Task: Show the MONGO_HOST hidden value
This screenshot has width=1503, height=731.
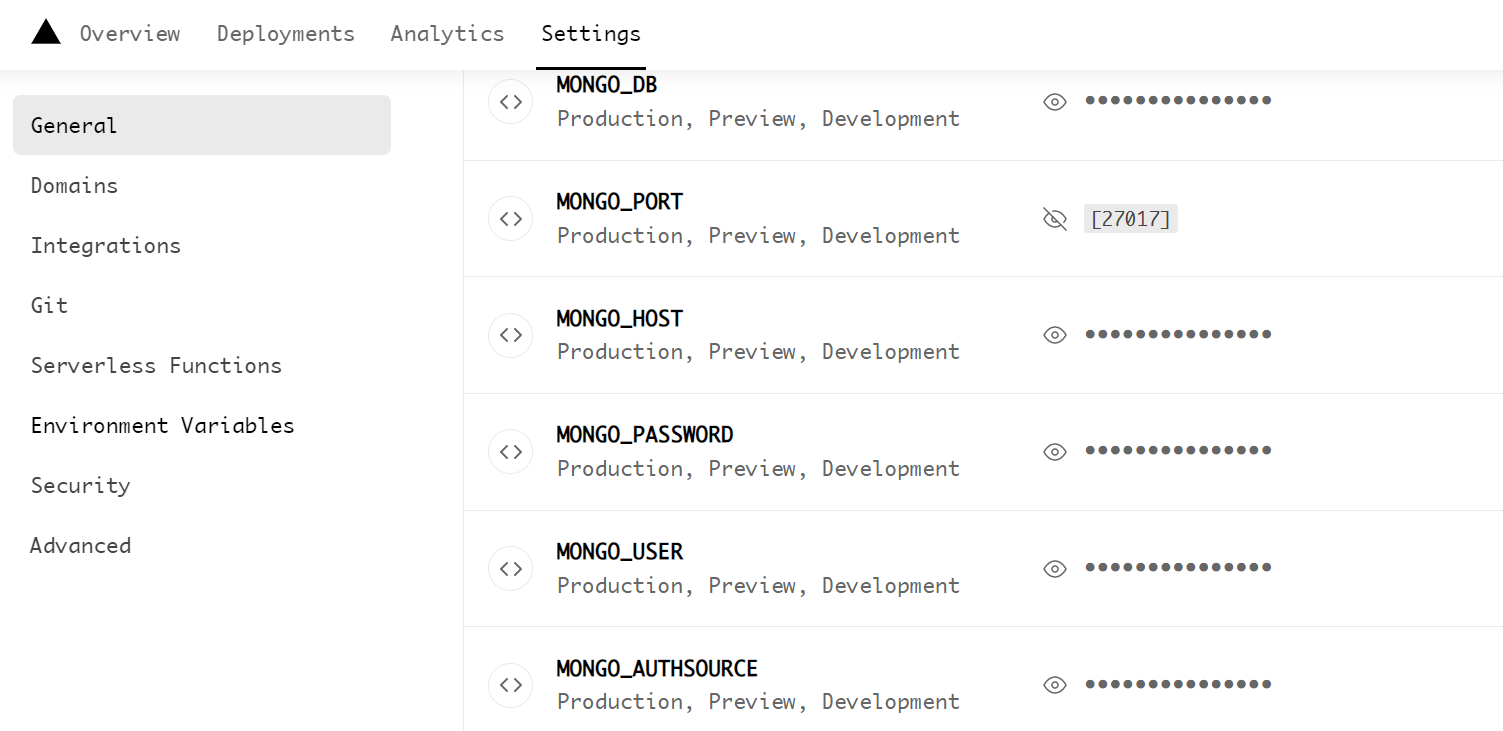Action: point(1054,335)
